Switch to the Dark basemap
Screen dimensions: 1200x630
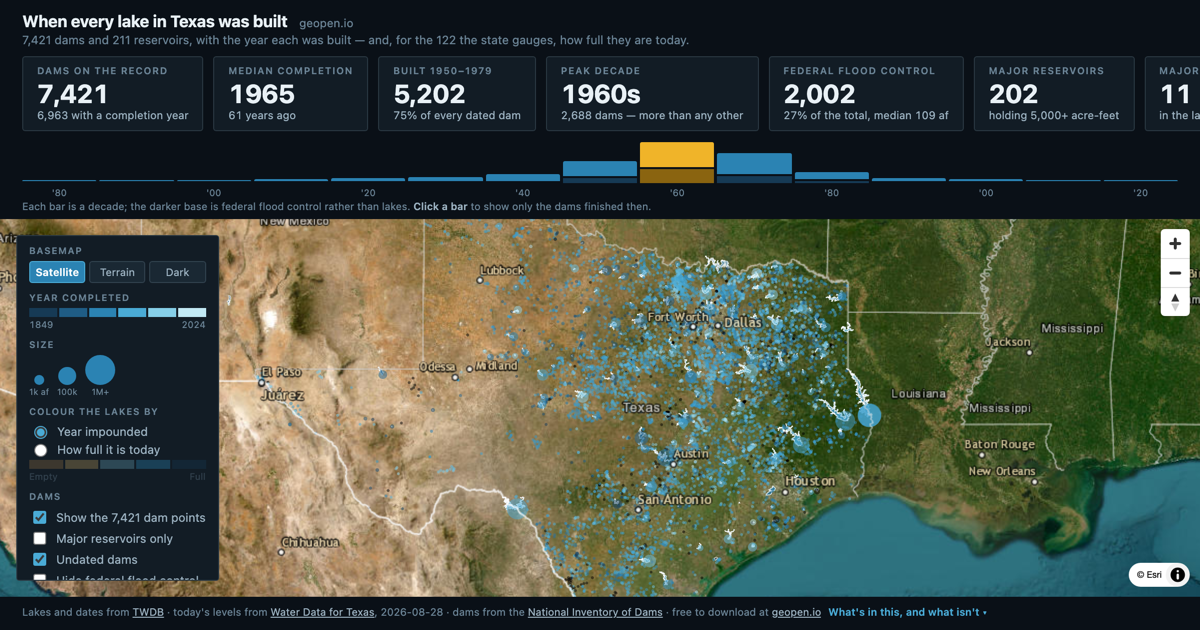point(177,272)
